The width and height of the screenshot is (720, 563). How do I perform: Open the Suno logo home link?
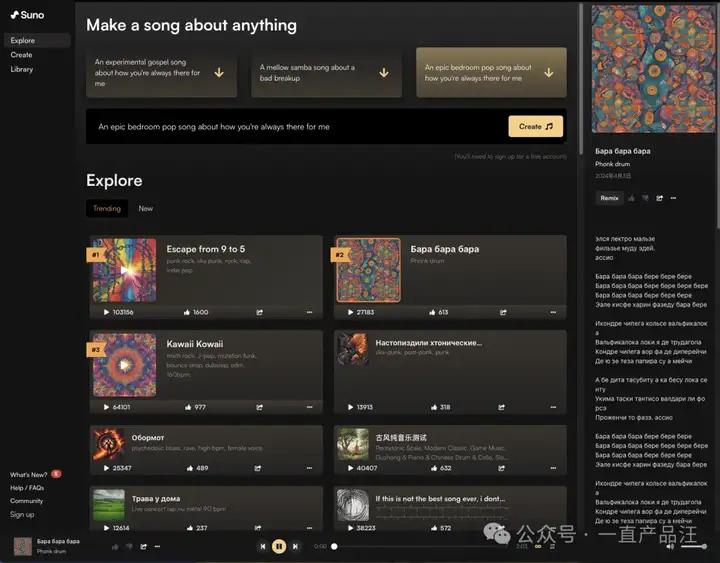[x=27, y=15]
